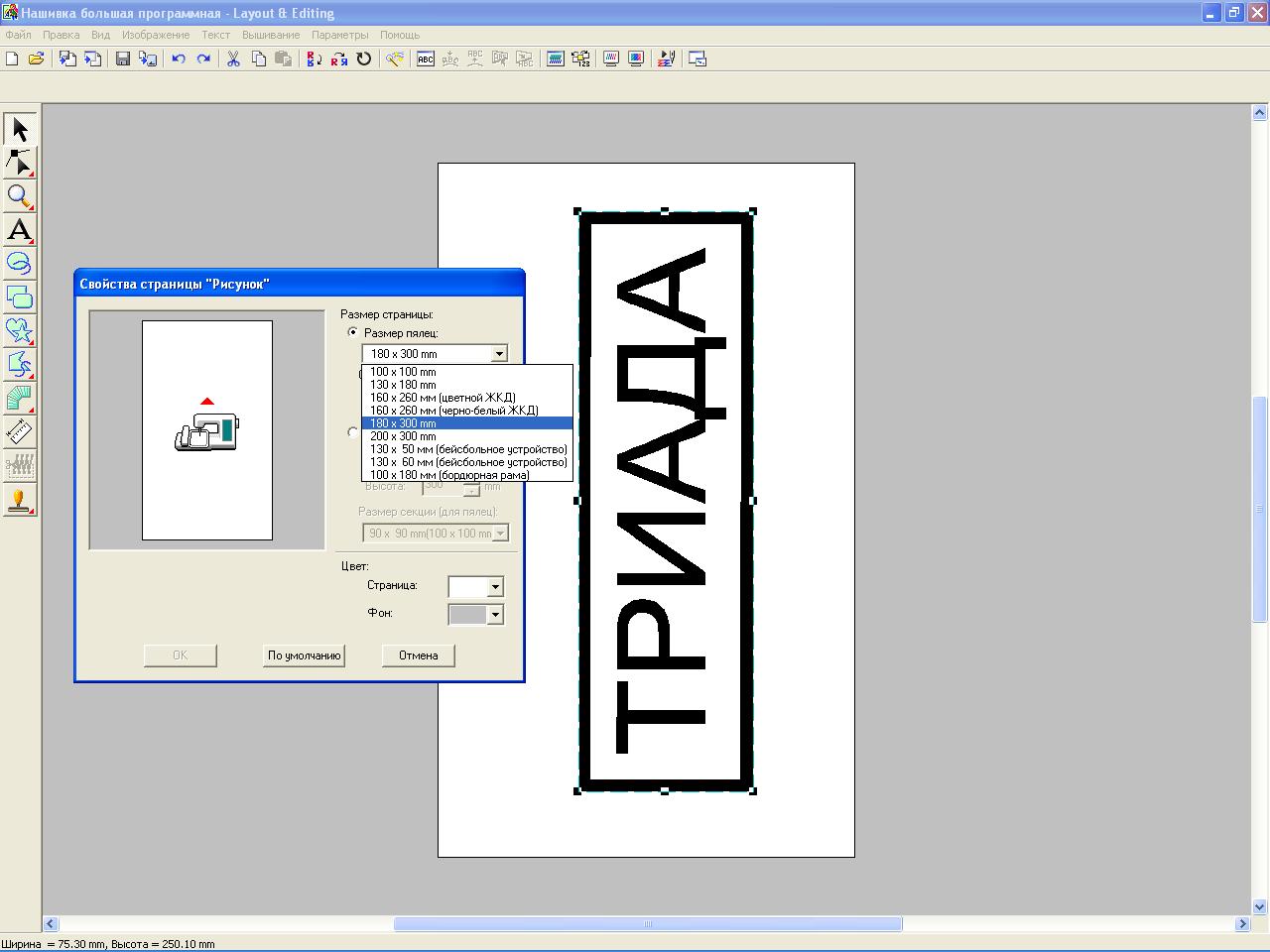
Task: Open the 'Вышивание' menu
Action: pos(270,35)
